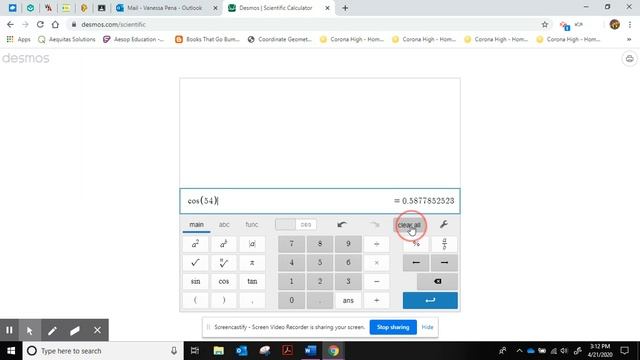640x360 pixels.
Task: Go to the browser home page
Action: pos(55,24)
